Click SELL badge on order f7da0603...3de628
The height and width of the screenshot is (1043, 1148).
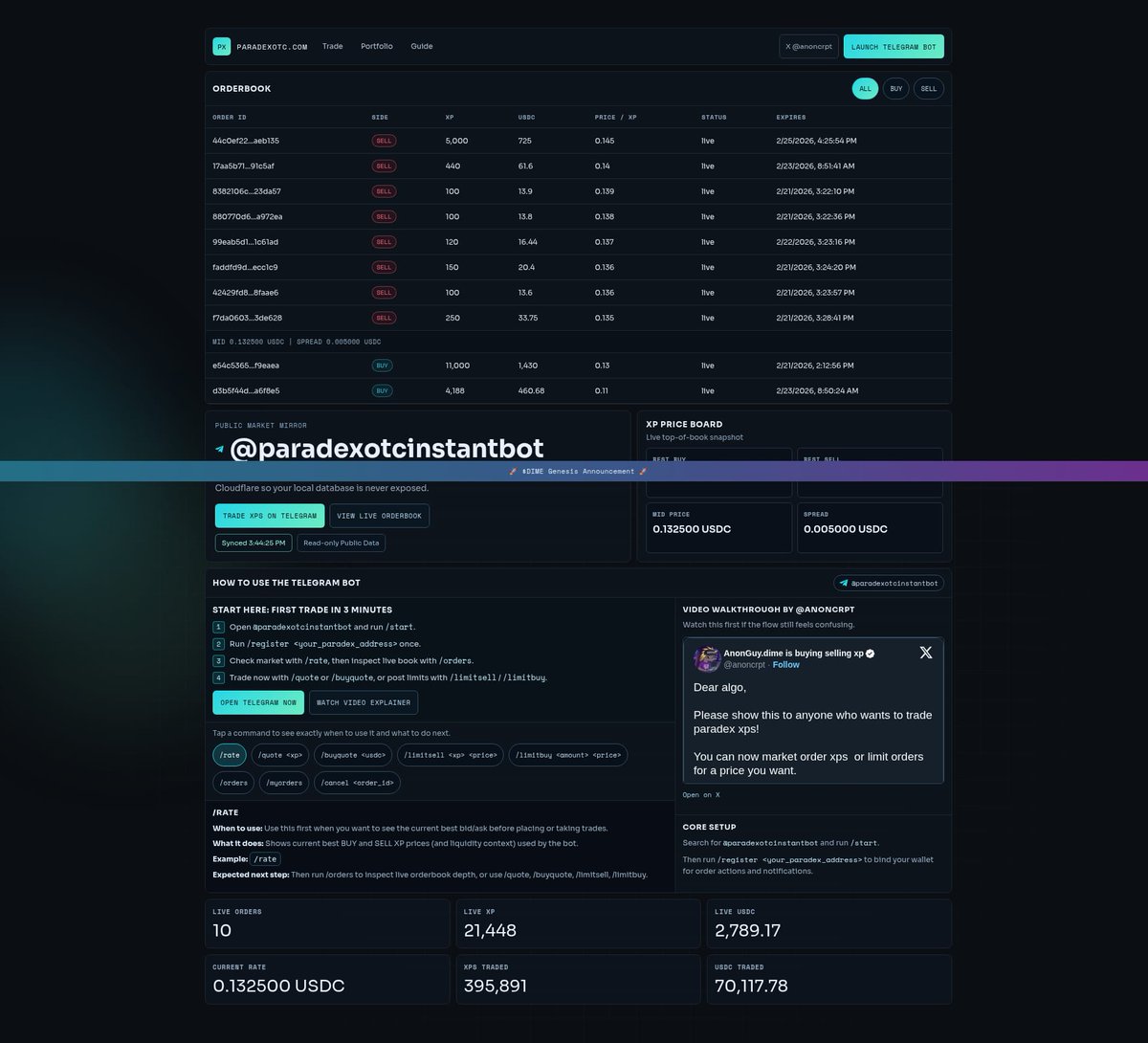pos(384,318)
